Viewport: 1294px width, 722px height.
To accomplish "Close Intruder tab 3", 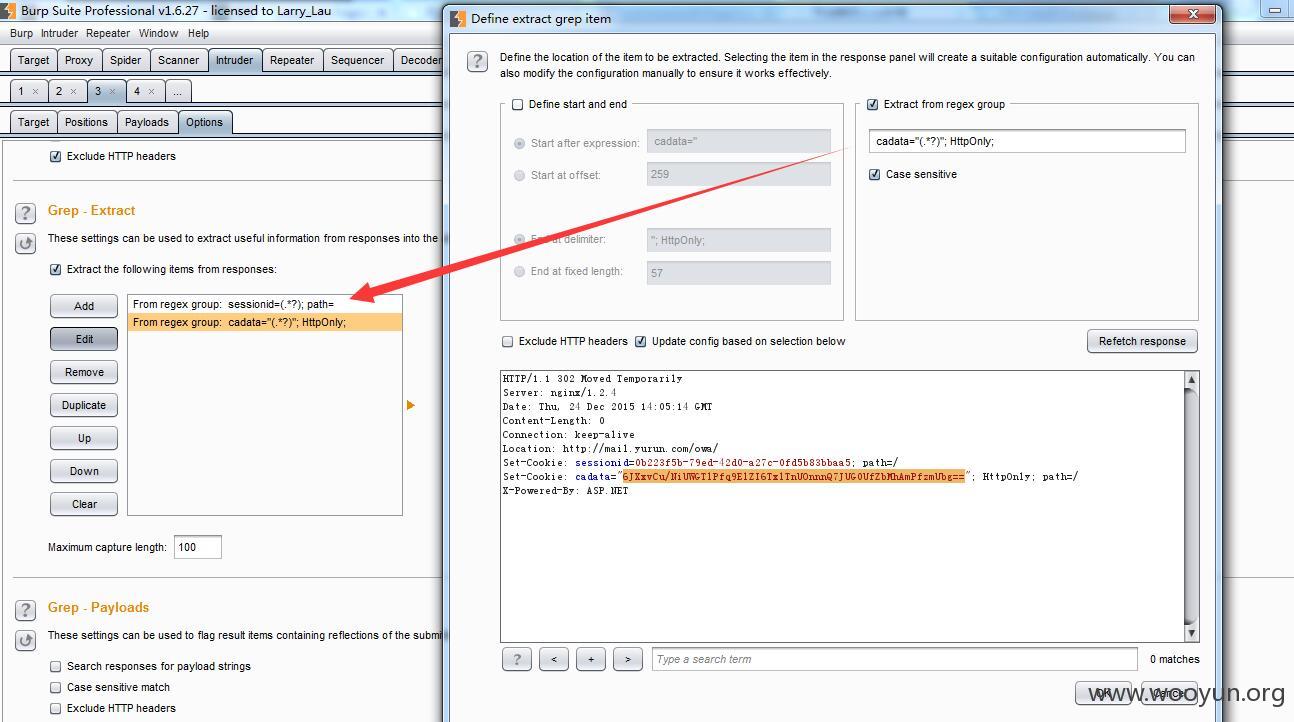I will tap(112, 91).
